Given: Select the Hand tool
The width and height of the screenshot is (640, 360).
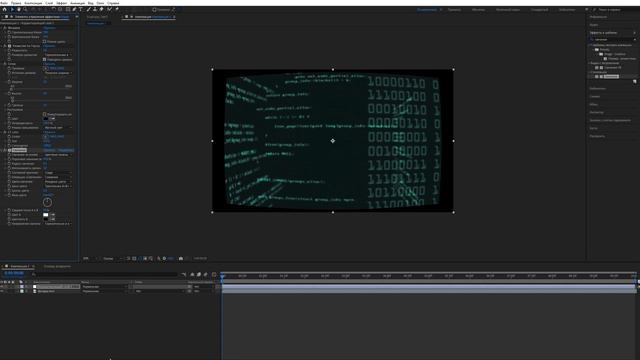Looking at the screenshot, I should [19, 9].
